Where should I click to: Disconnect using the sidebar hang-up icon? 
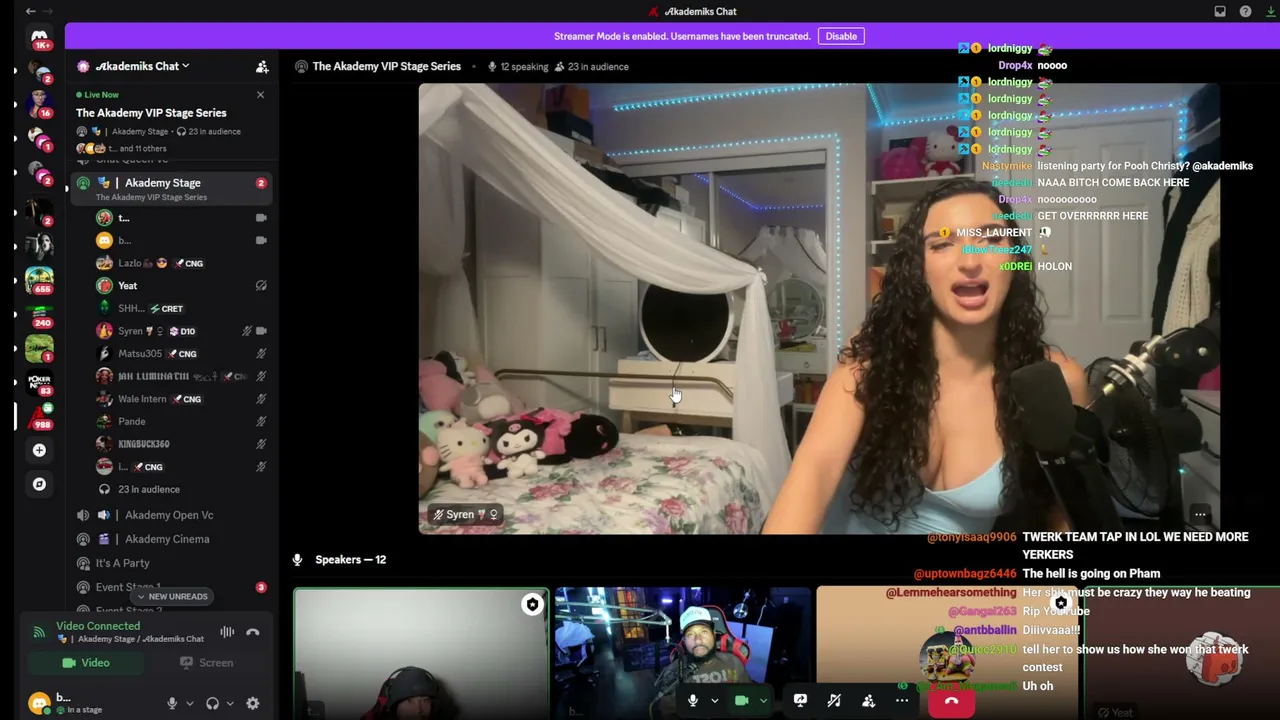(252, 632)
